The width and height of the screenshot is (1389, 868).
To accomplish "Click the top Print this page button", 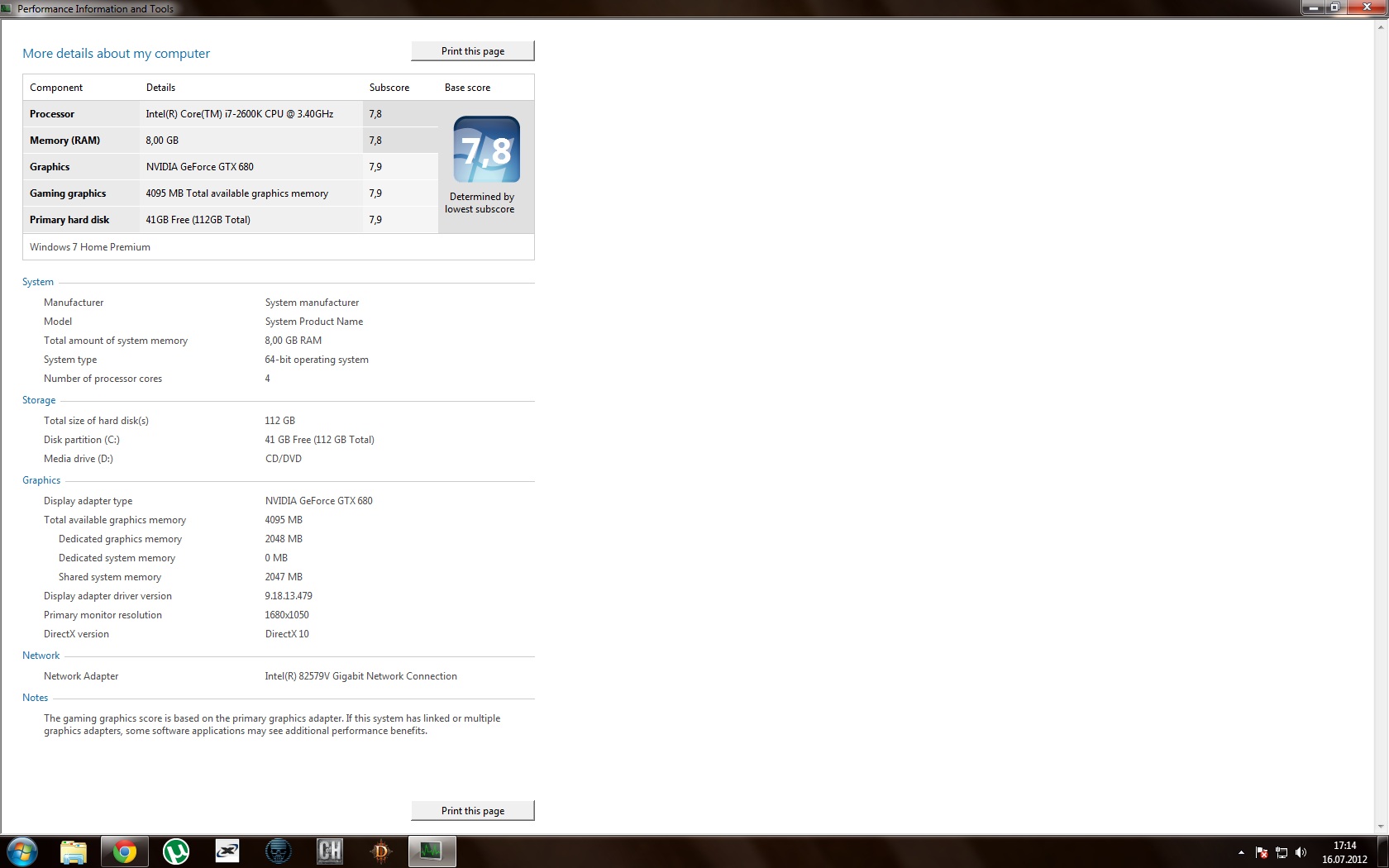I will pyautogui.click(x=473, y=51).
